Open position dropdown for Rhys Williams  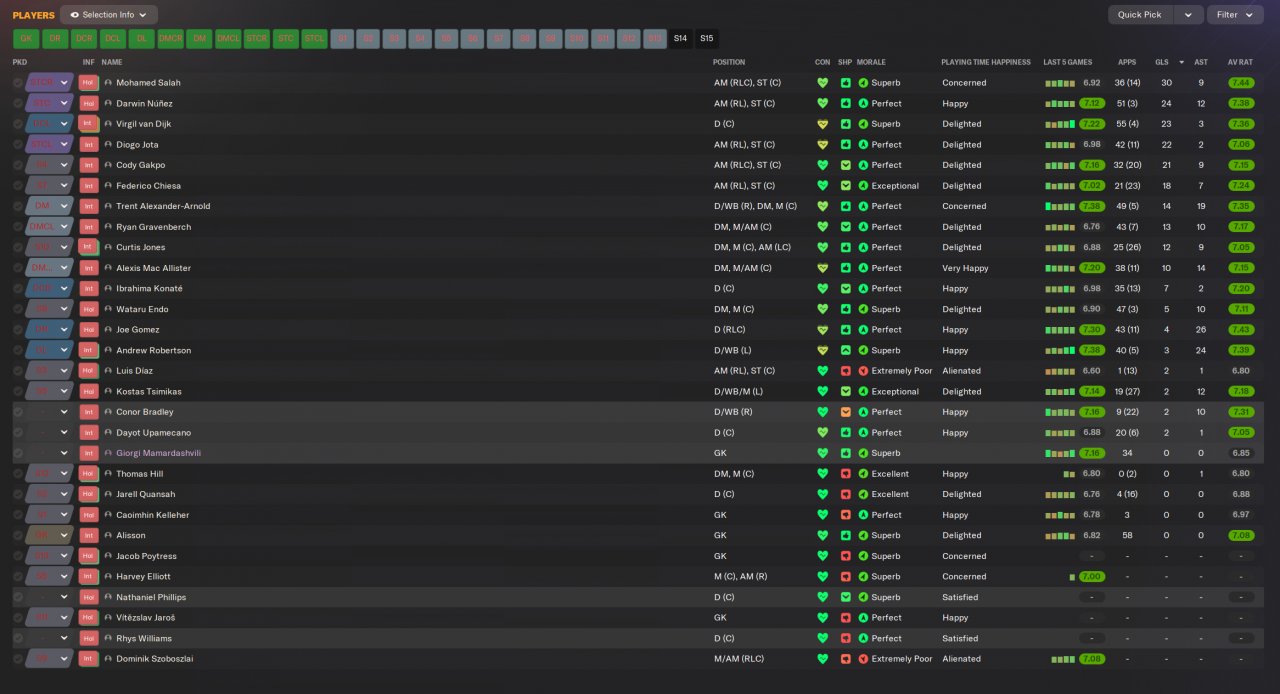coord(65,638)
